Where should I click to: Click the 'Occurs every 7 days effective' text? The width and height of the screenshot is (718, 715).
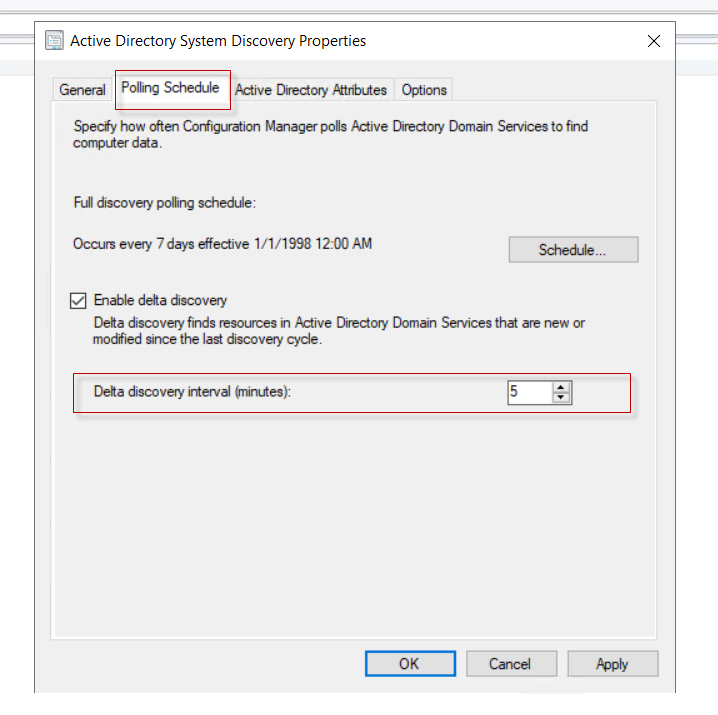click(223, 244)
